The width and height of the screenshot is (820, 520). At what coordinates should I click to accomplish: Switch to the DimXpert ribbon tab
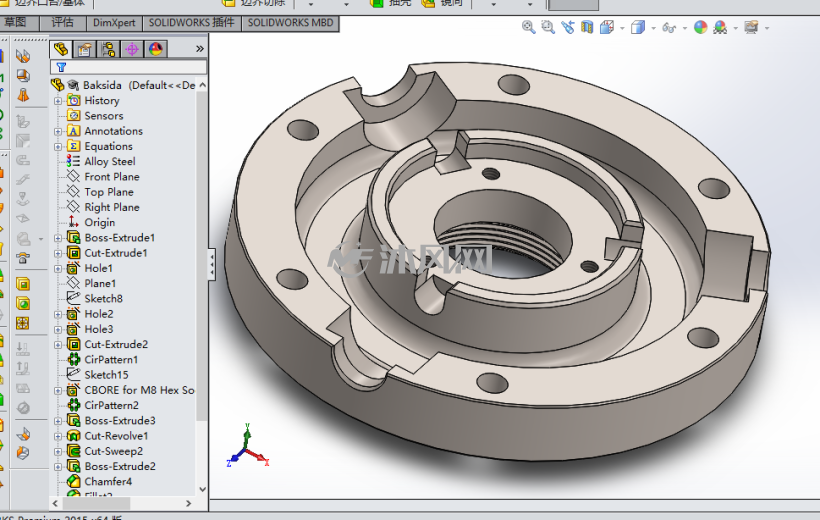114,23
